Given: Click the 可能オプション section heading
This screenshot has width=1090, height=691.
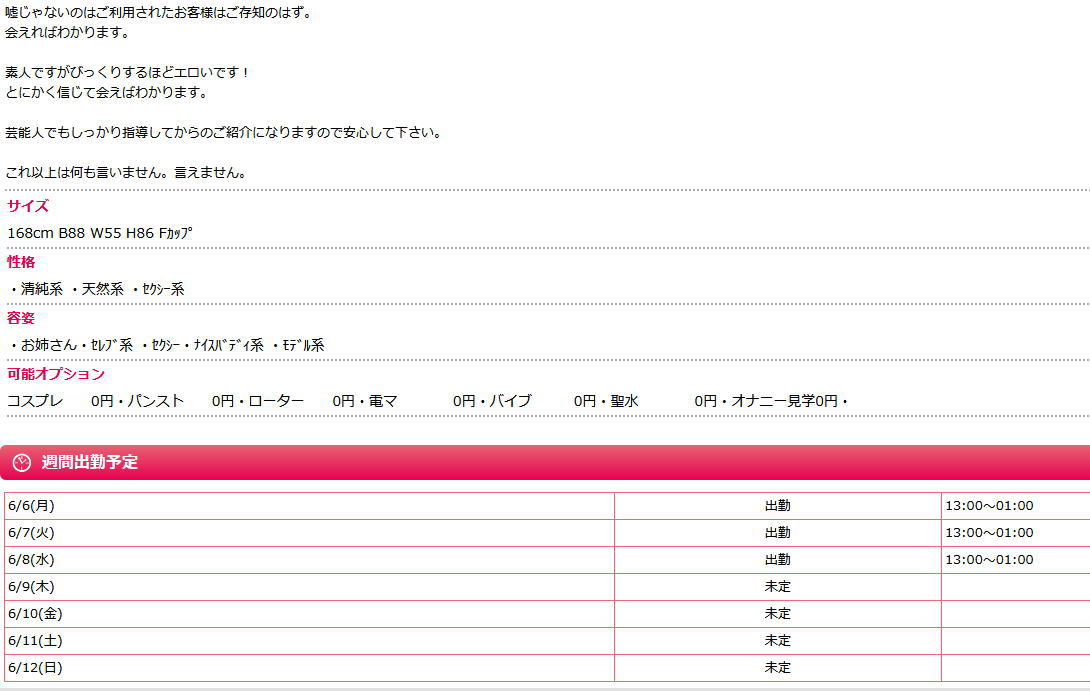Looking at the screenshot, I should pos(56,374).
